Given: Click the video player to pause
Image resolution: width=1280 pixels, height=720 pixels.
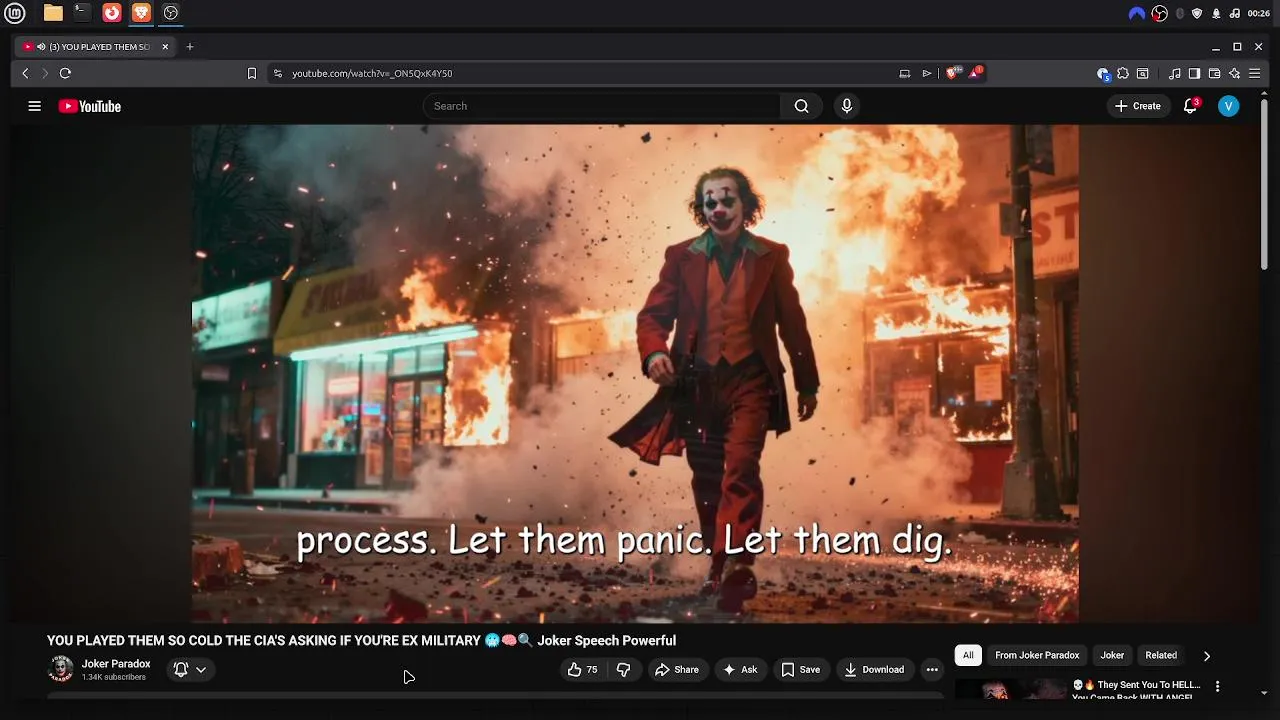Looking at the screenshot, I should 635,373.
